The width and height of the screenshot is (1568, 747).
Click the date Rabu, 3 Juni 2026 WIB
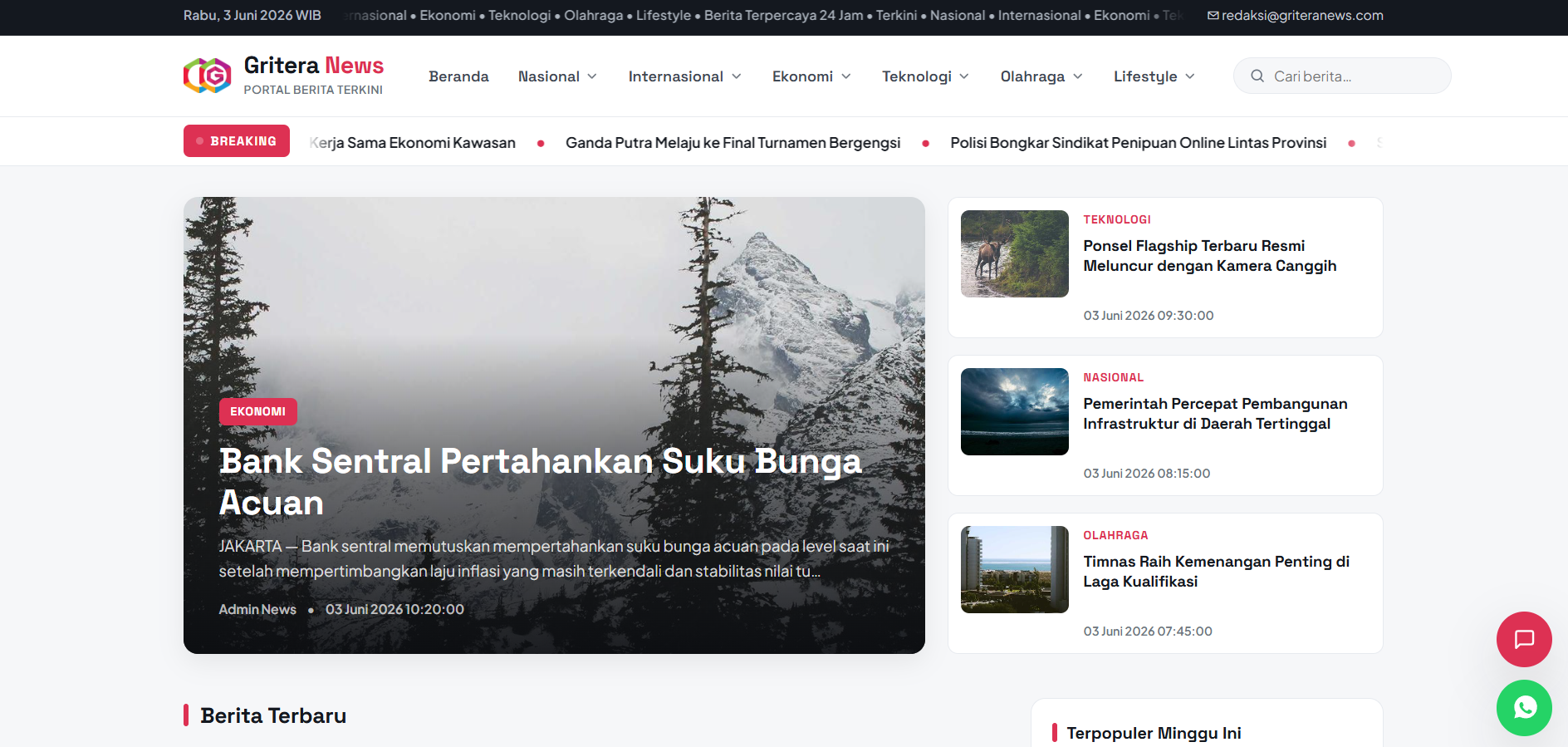252,16
